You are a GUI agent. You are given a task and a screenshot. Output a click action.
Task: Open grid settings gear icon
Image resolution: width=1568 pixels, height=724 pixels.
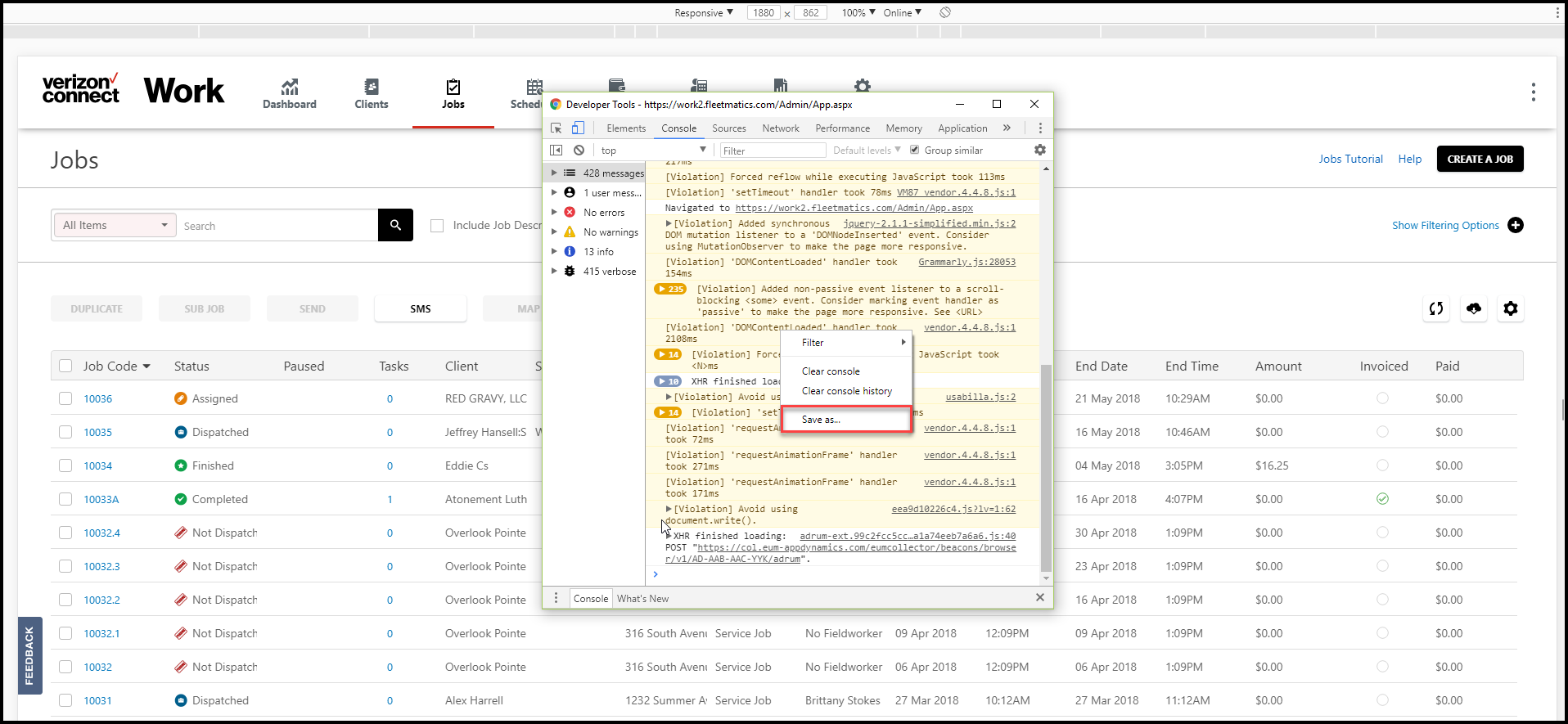tap(1511, 308)
